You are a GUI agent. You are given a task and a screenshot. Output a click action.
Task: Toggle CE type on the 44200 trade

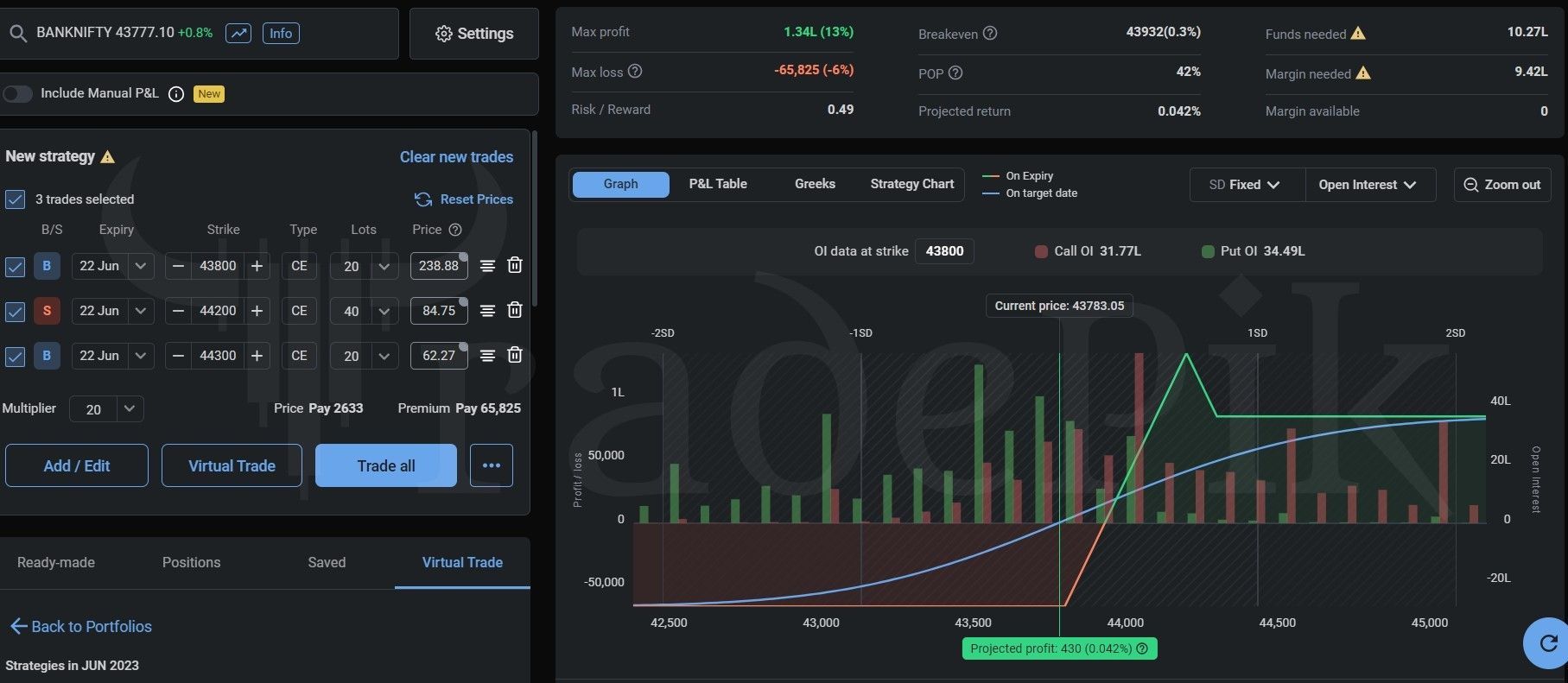[x=299, y=311]
